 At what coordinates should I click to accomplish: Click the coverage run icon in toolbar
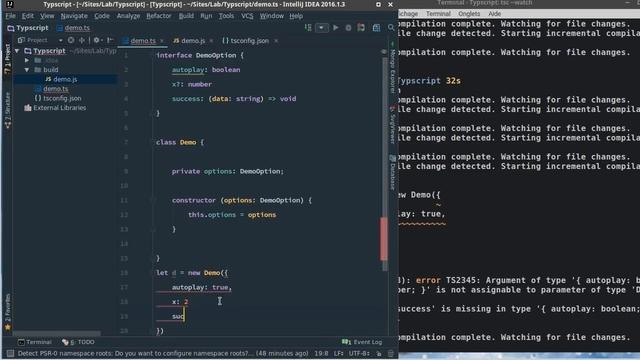click(361, 28)
